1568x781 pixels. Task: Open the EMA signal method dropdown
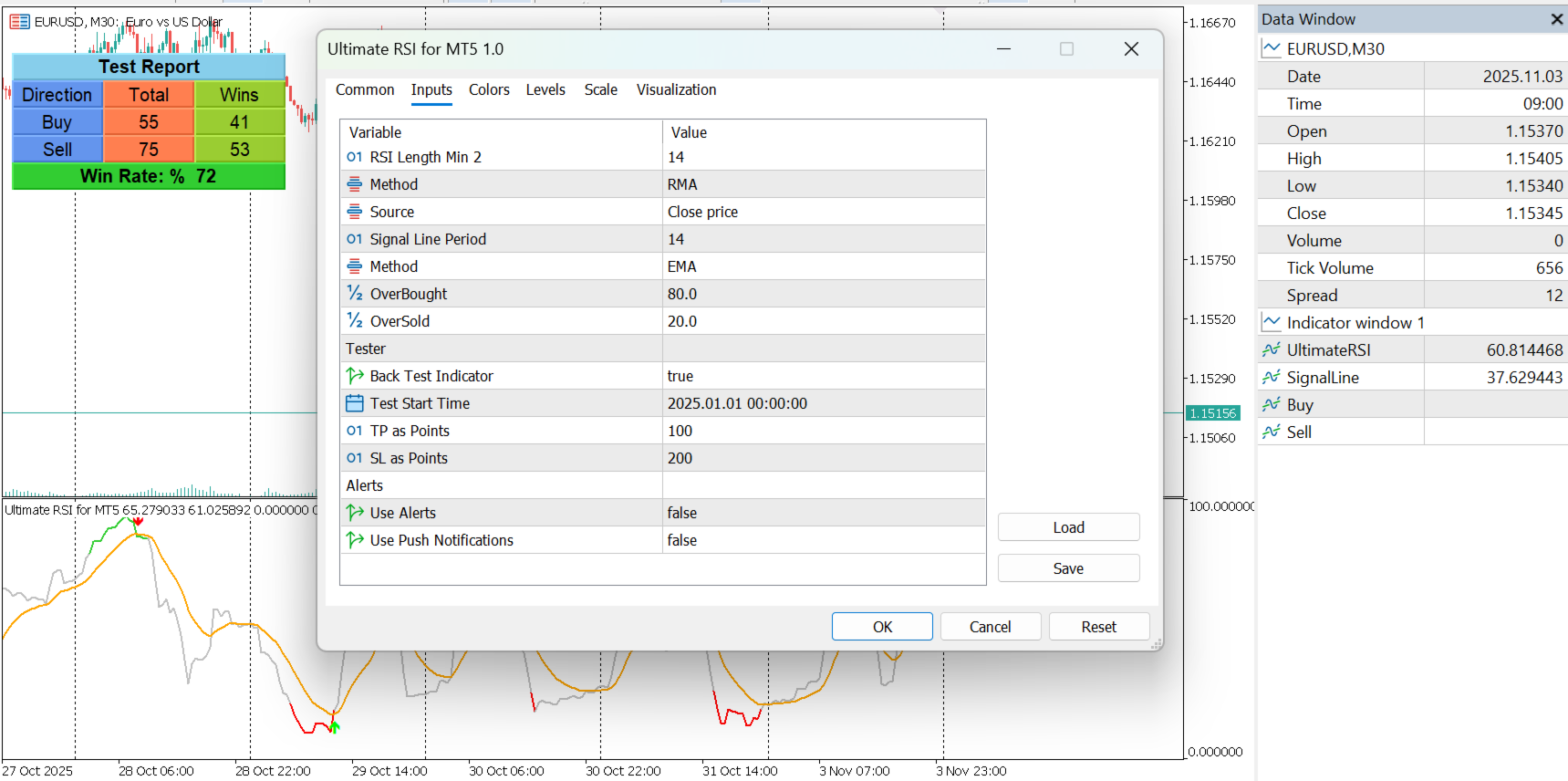coord(825,266)
